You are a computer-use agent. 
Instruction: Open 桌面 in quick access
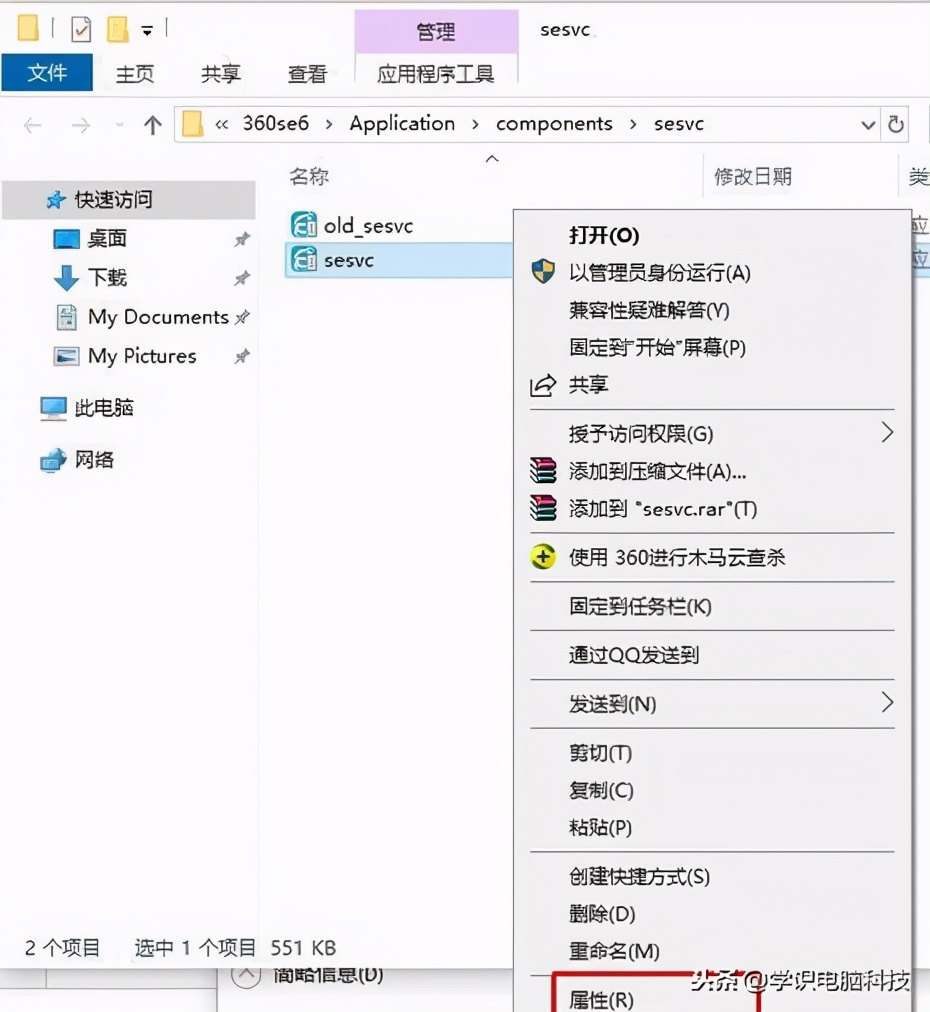(107, 239)
